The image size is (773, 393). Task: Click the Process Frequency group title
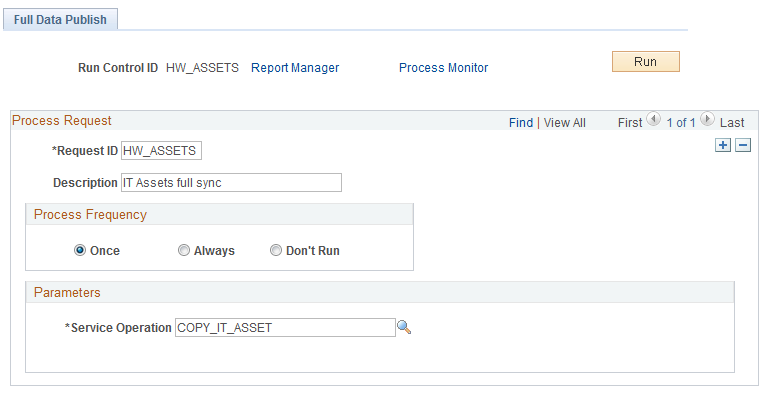tap(90, 214)
